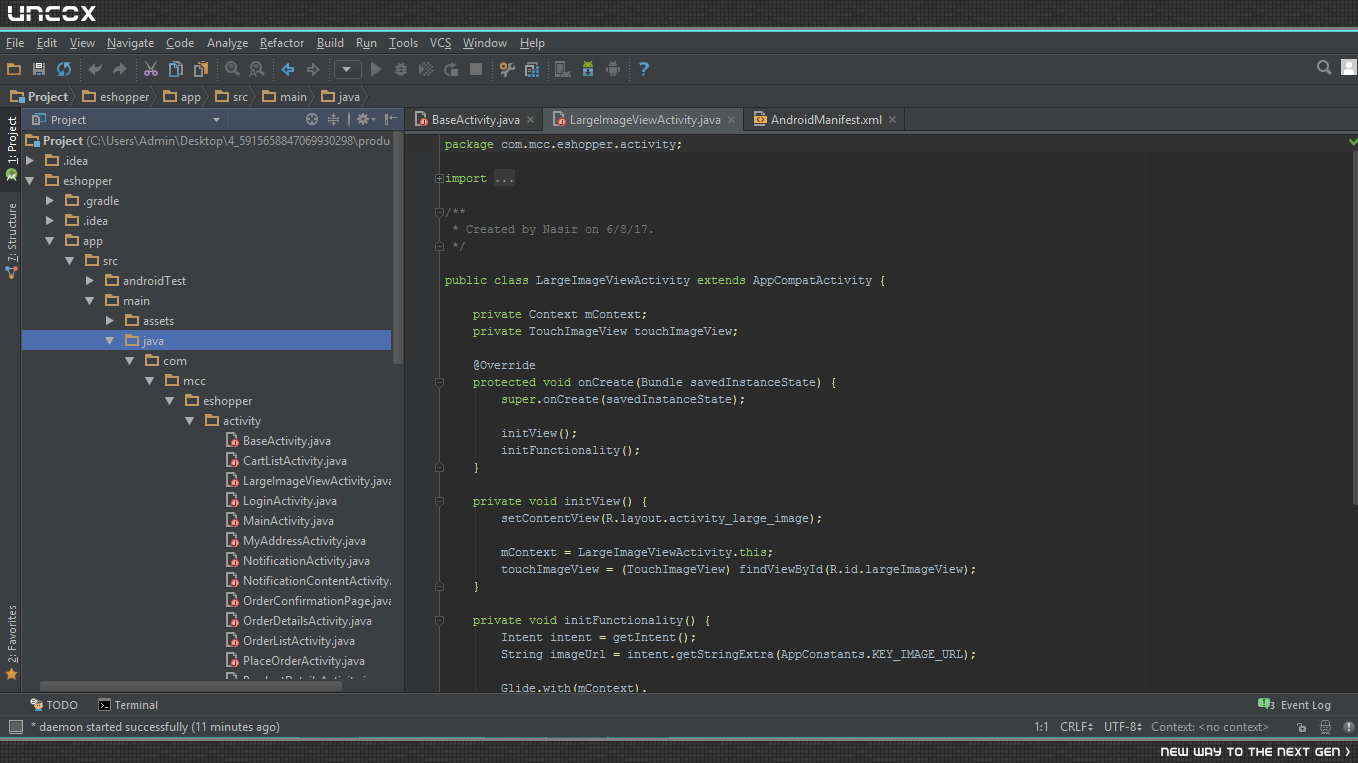Close the LargeImageViewActivity.java tab

[x=732, y=120]
